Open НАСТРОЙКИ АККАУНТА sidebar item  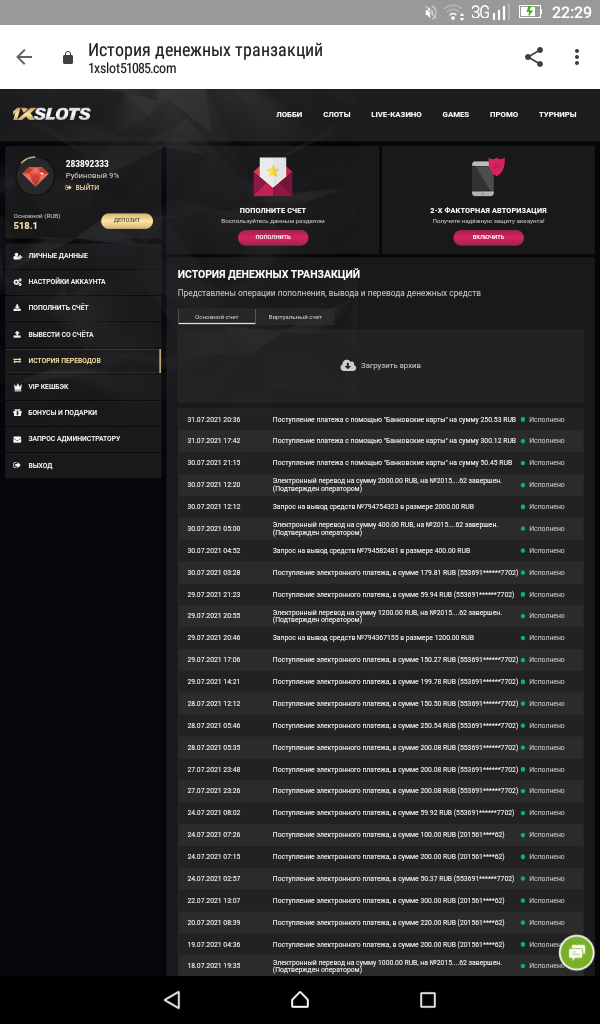83,282
